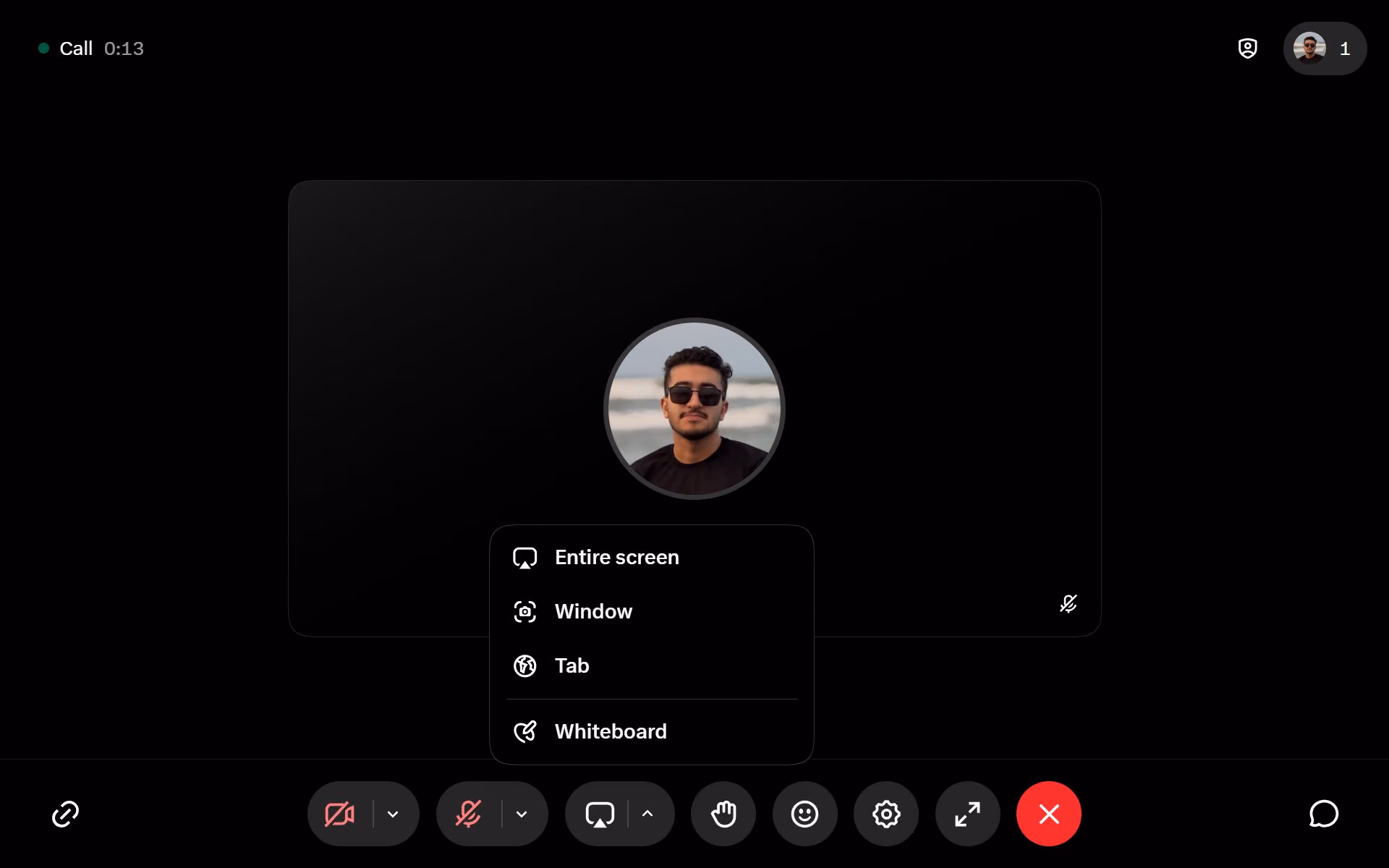Open the participants list showing 1
The height and width of the screenshot is (868, 1389).
1325,48
